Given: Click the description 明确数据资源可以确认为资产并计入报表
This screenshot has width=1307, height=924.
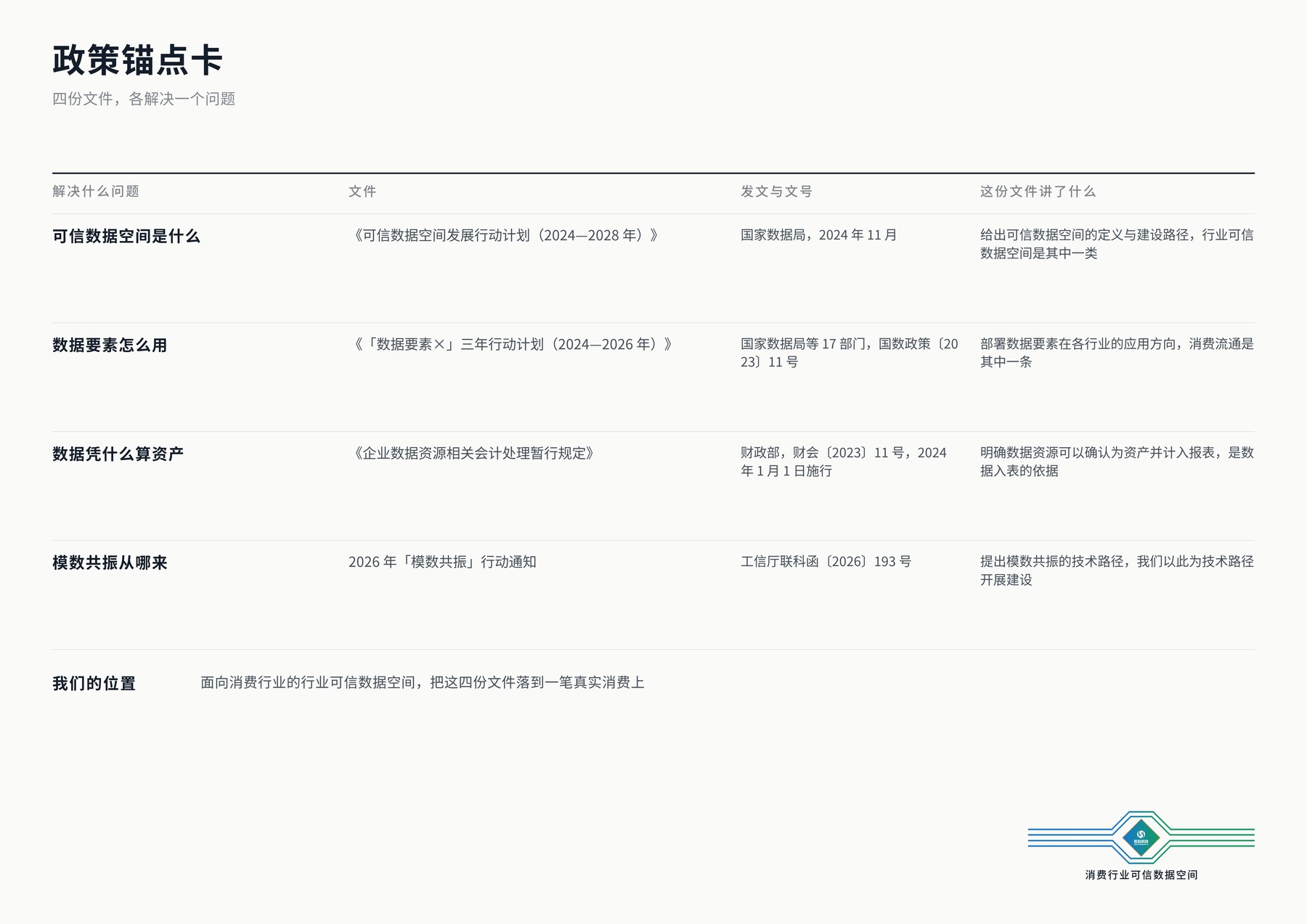Looking at the screenshot, I should tap(1117, 462).
